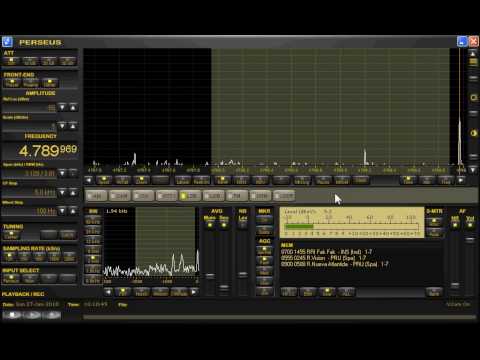Lower Amplitude RefLev with its down arrow
The width and height of the screenshot is (480, 360).
pyautogui.click(x=62, y=107)
